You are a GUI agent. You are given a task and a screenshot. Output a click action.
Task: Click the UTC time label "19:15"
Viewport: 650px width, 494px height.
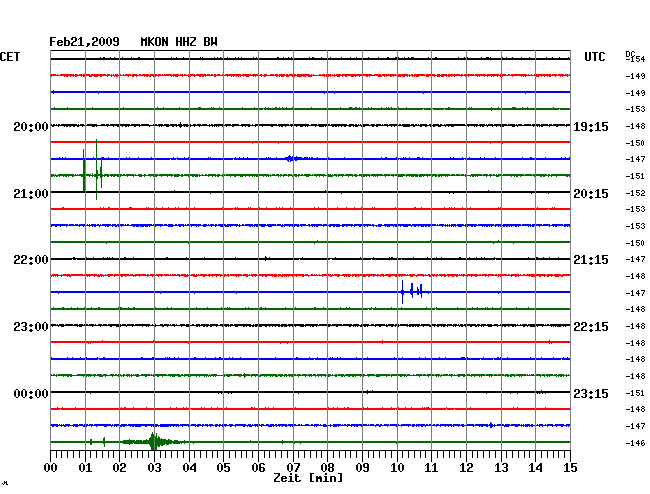click(x=591, y=127)
